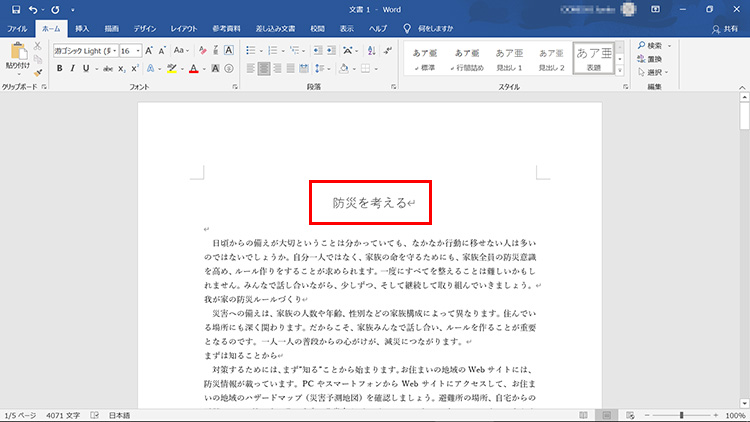Switch to the 挿入 tab
The image size is (750, 422).
82,30
